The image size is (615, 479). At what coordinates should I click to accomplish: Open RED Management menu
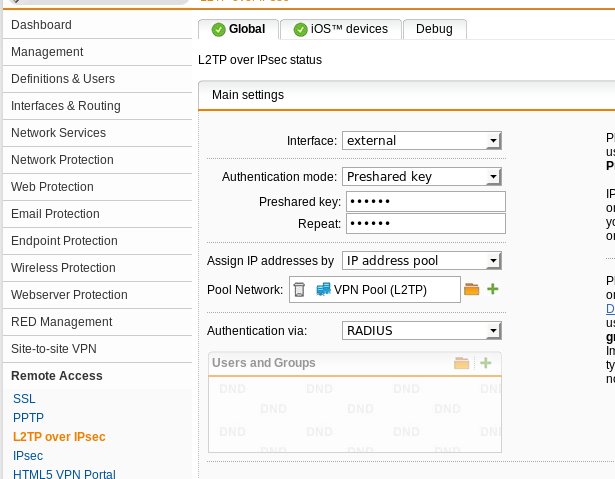(x=97, y=322)
